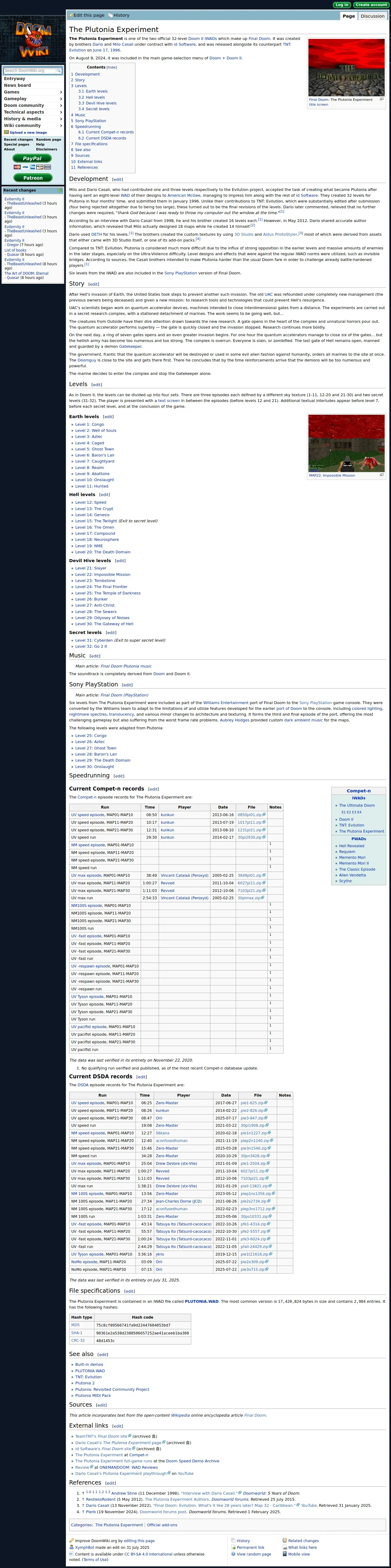Open The Art of DOOM: Eternal change

26,273
